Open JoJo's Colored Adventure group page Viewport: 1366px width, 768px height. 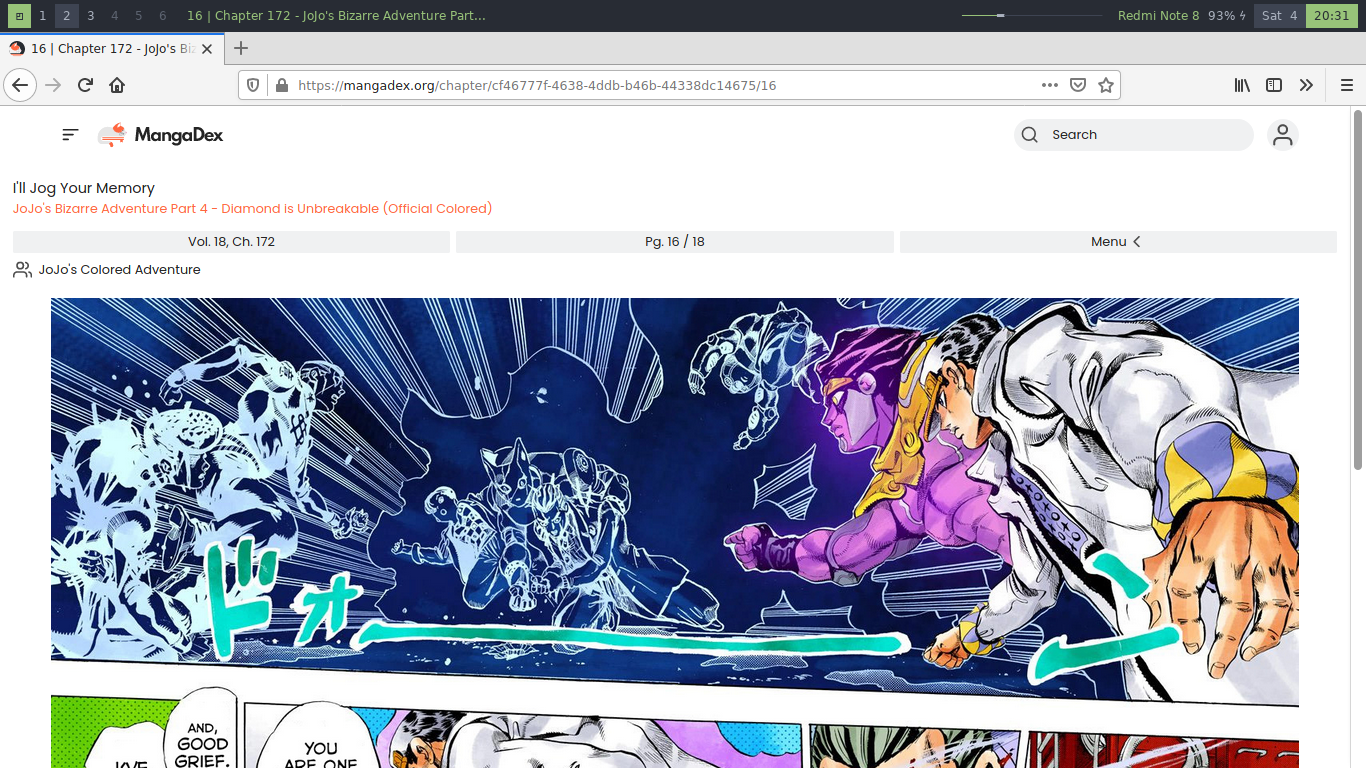pyautogui.click(x=119, y=270)
